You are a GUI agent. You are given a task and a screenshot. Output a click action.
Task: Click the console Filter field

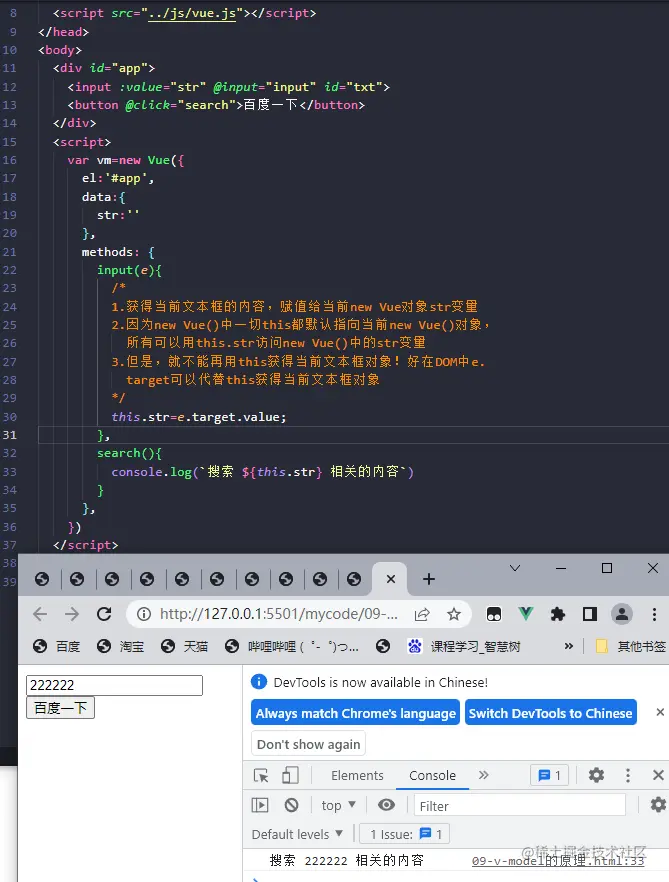coord(519,806)
